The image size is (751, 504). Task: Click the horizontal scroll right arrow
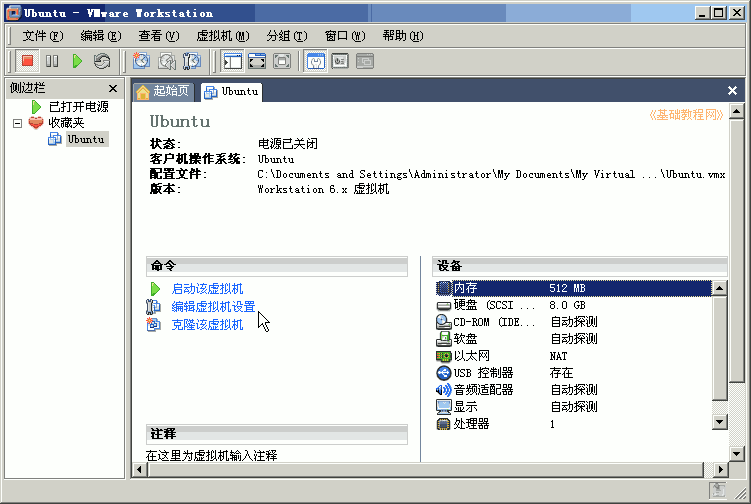point(720,470)
